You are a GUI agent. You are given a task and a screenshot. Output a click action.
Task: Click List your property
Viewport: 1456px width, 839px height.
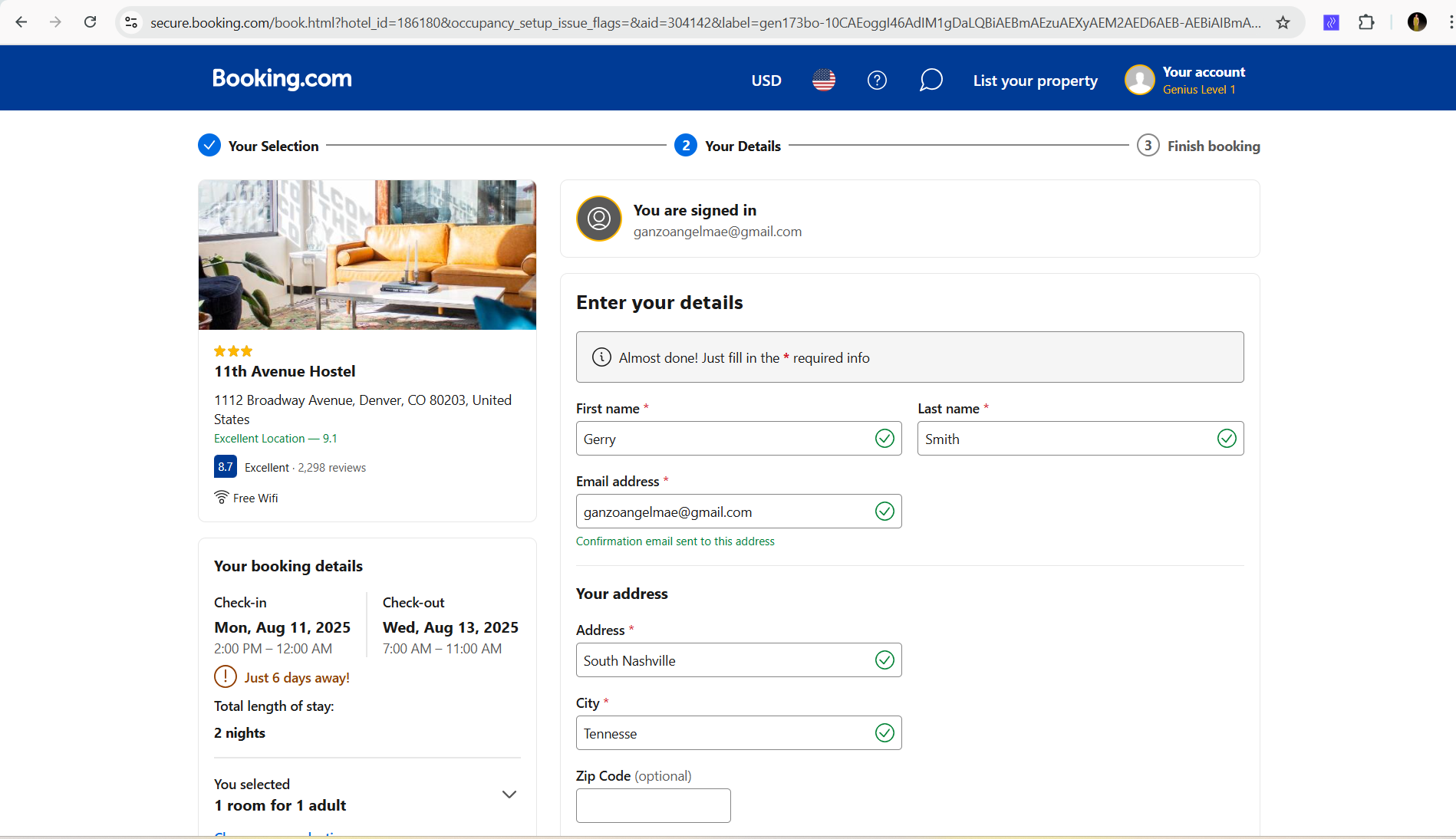point(1036,81)
